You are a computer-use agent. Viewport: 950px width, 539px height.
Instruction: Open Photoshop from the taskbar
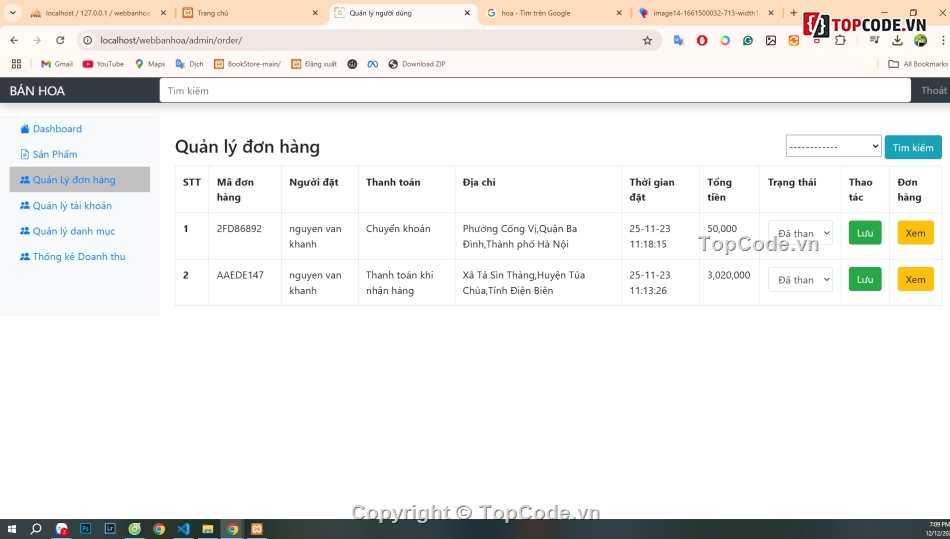tap(86, 529)
